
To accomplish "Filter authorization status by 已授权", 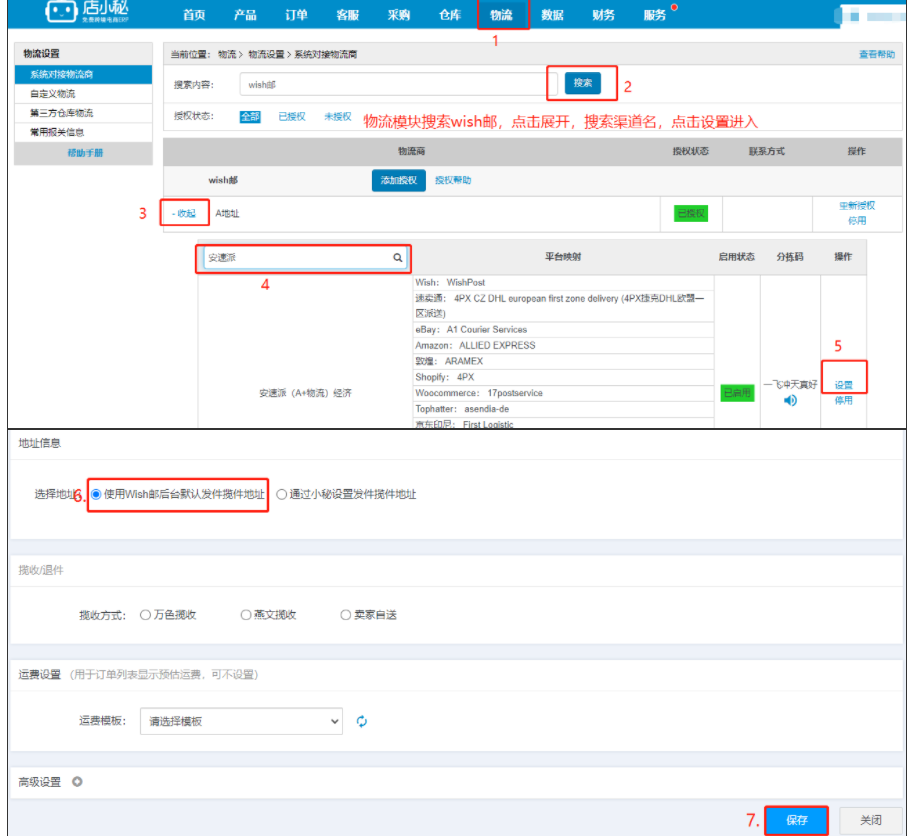I will 292,117.
